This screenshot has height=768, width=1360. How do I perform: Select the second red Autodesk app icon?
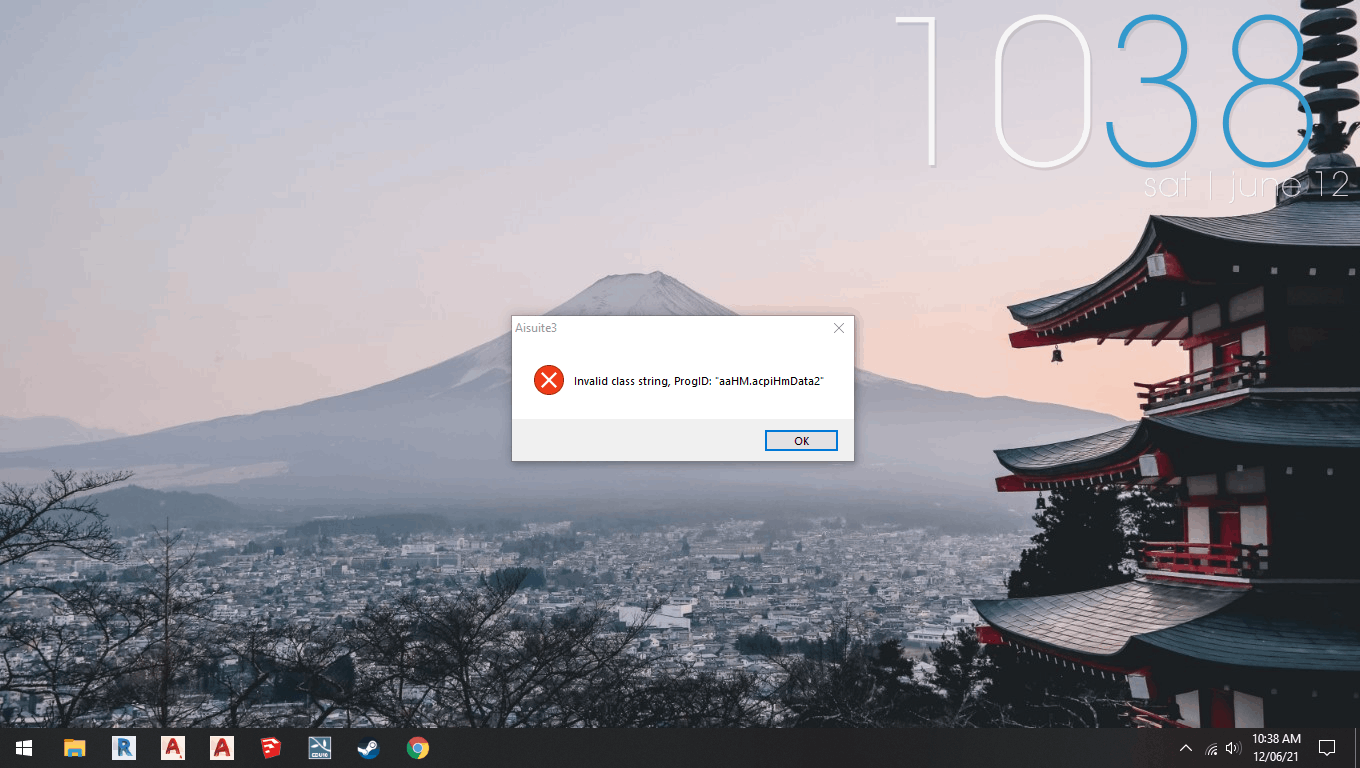(221, 747)
